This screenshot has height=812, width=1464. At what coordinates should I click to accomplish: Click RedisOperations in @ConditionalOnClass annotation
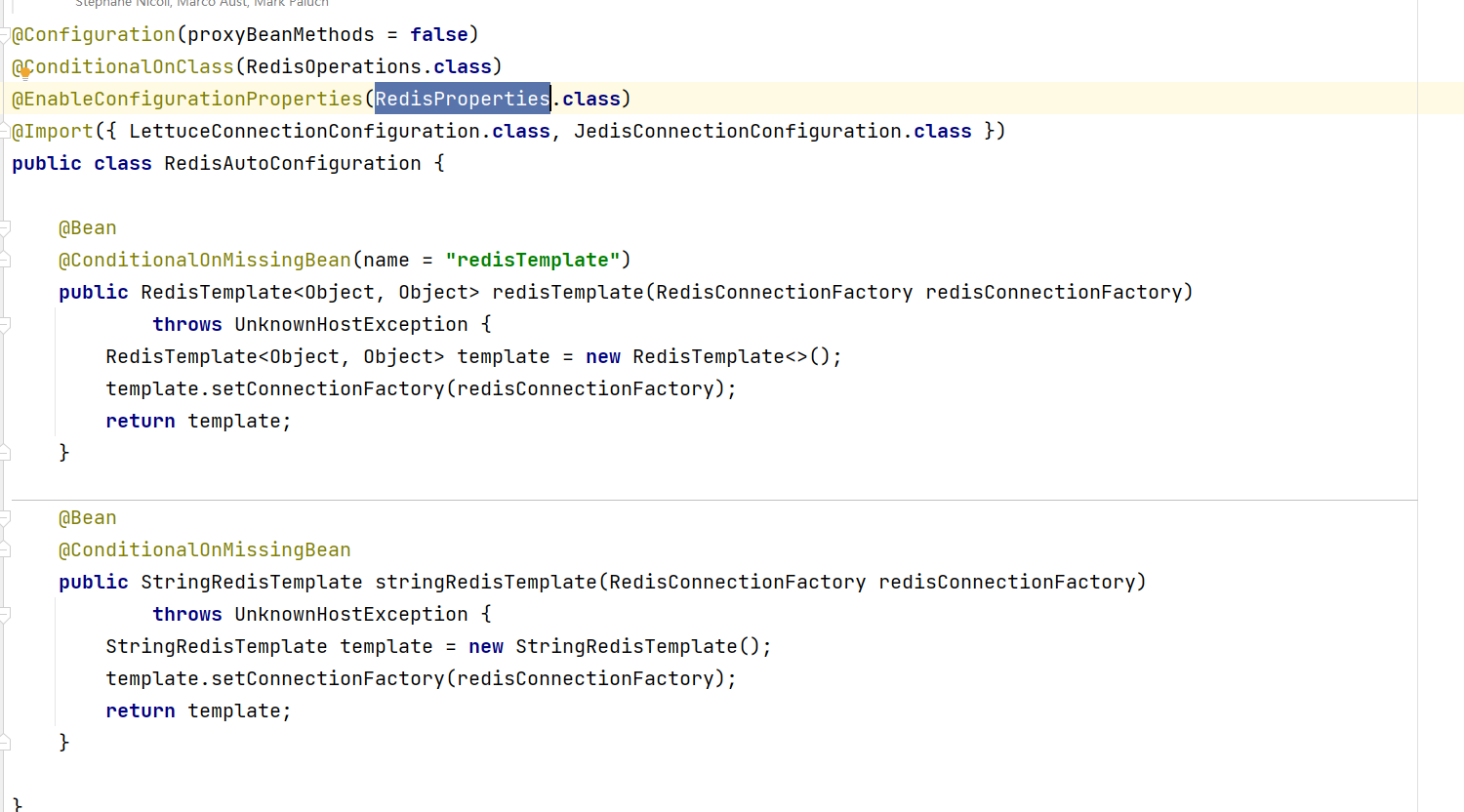(x=333, y=66)
